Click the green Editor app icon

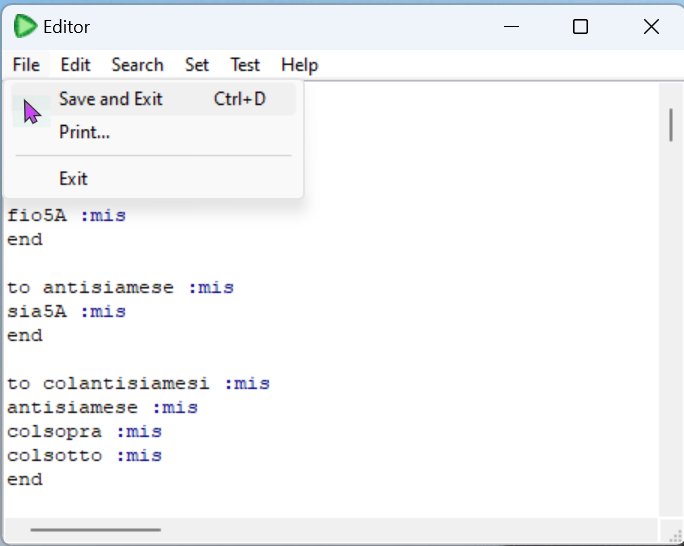pyautogui.click(x=25, y=26)
